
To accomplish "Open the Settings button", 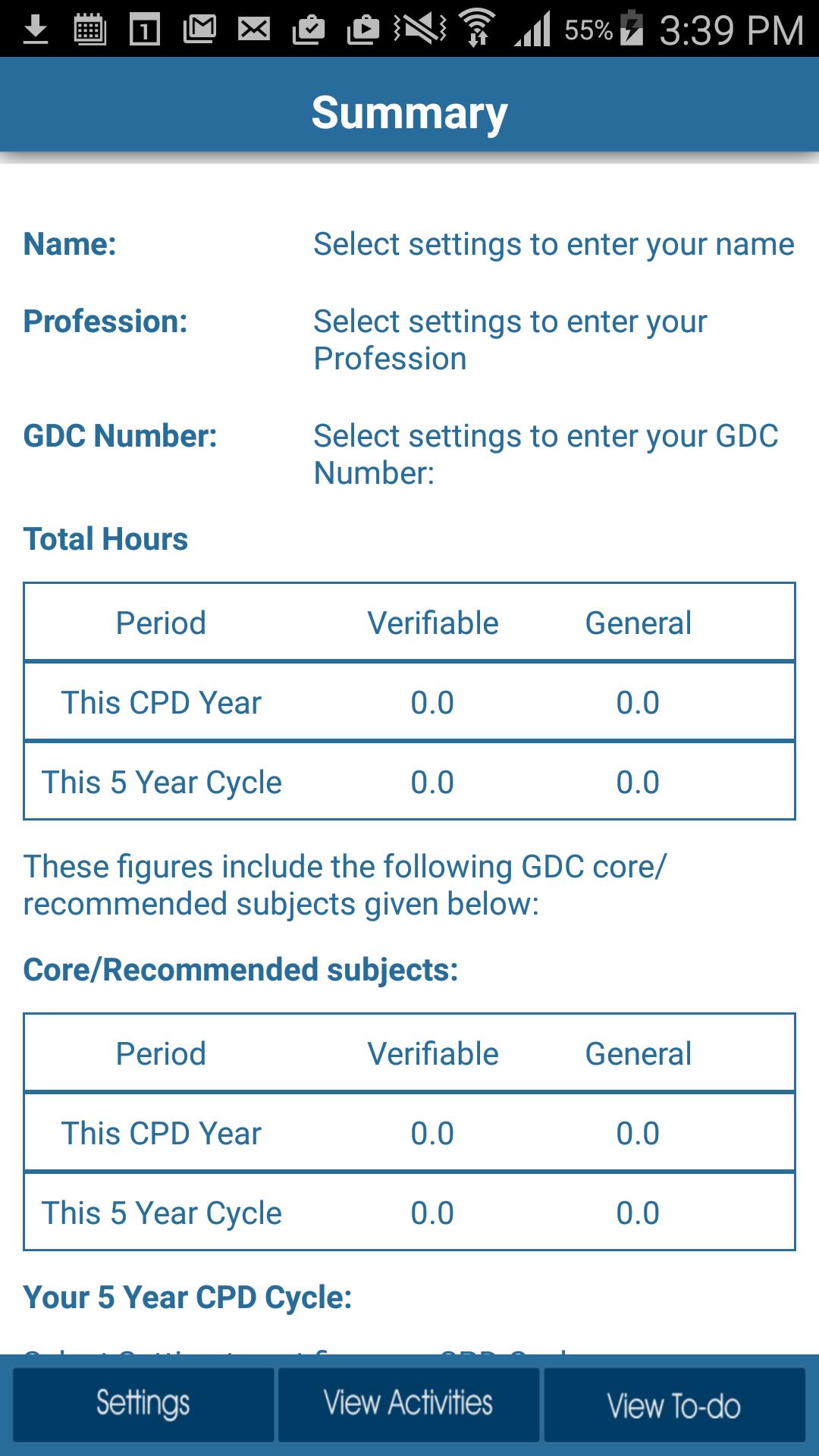I will pyautogui.click(x=143, y=1404).
